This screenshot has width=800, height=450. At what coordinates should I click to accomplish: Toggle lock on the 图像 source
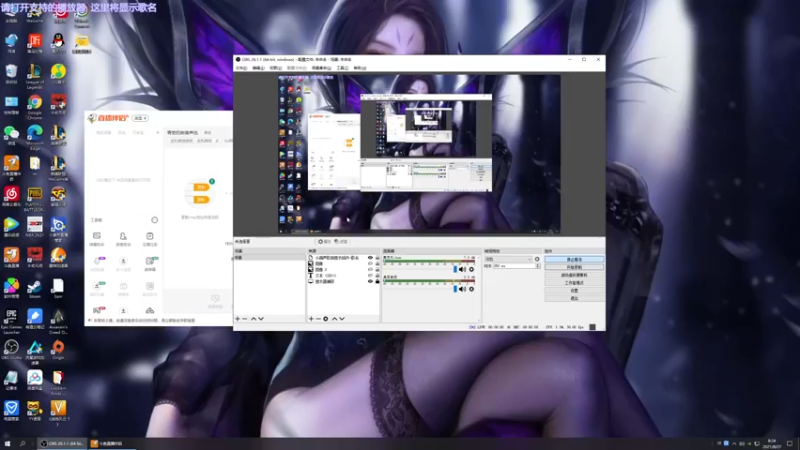pos(378,264)
